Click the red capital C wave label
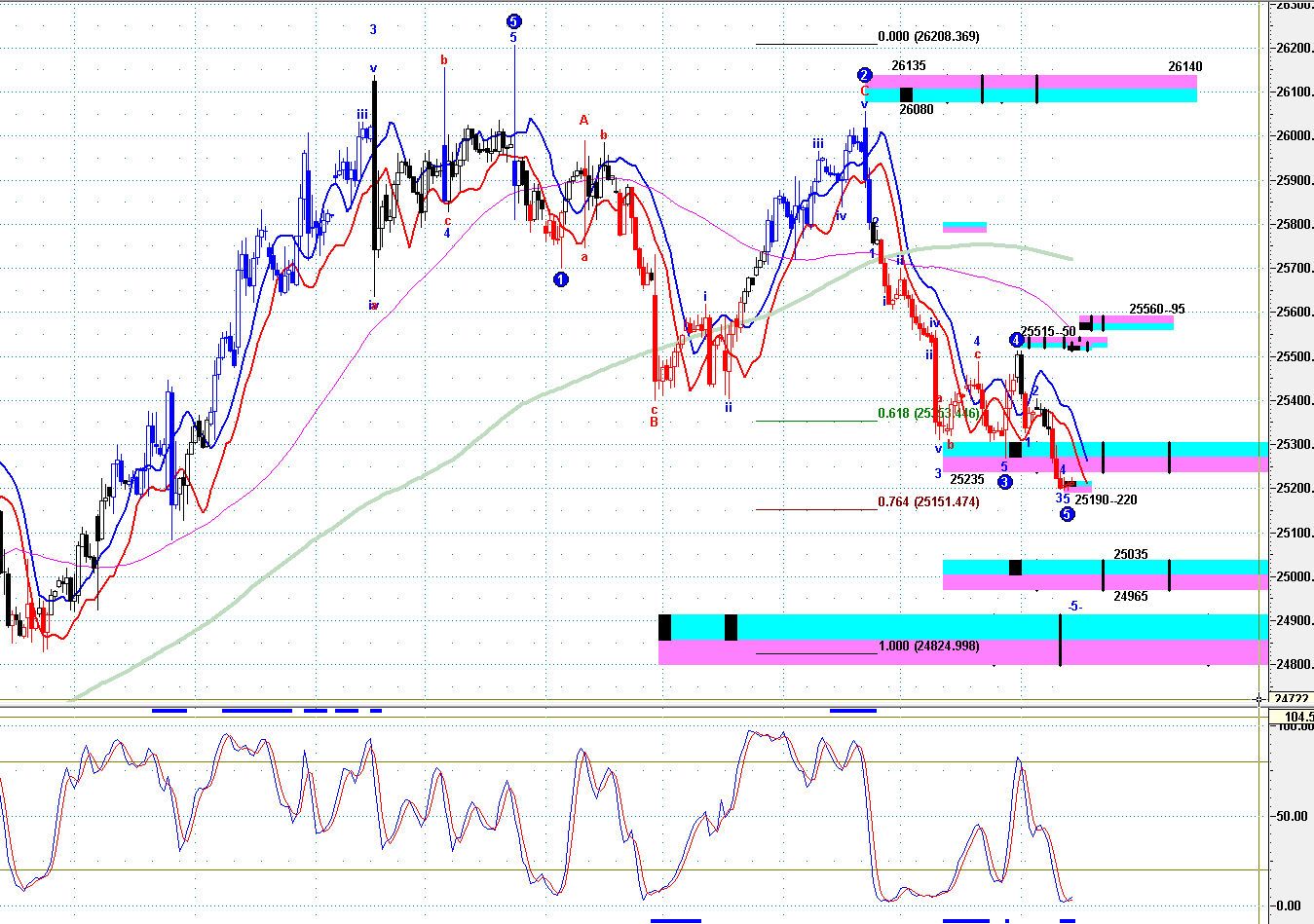1314x924 pixels. tap(864, 91)
